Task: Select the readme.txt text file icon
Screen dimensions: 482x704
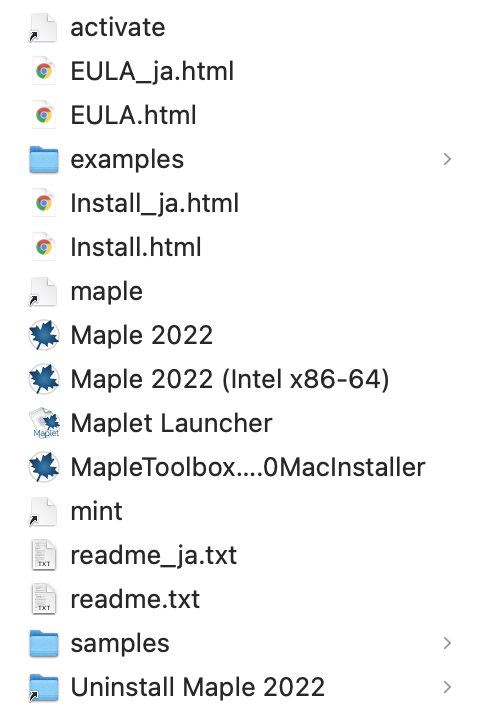Action: tap(44, 599)
